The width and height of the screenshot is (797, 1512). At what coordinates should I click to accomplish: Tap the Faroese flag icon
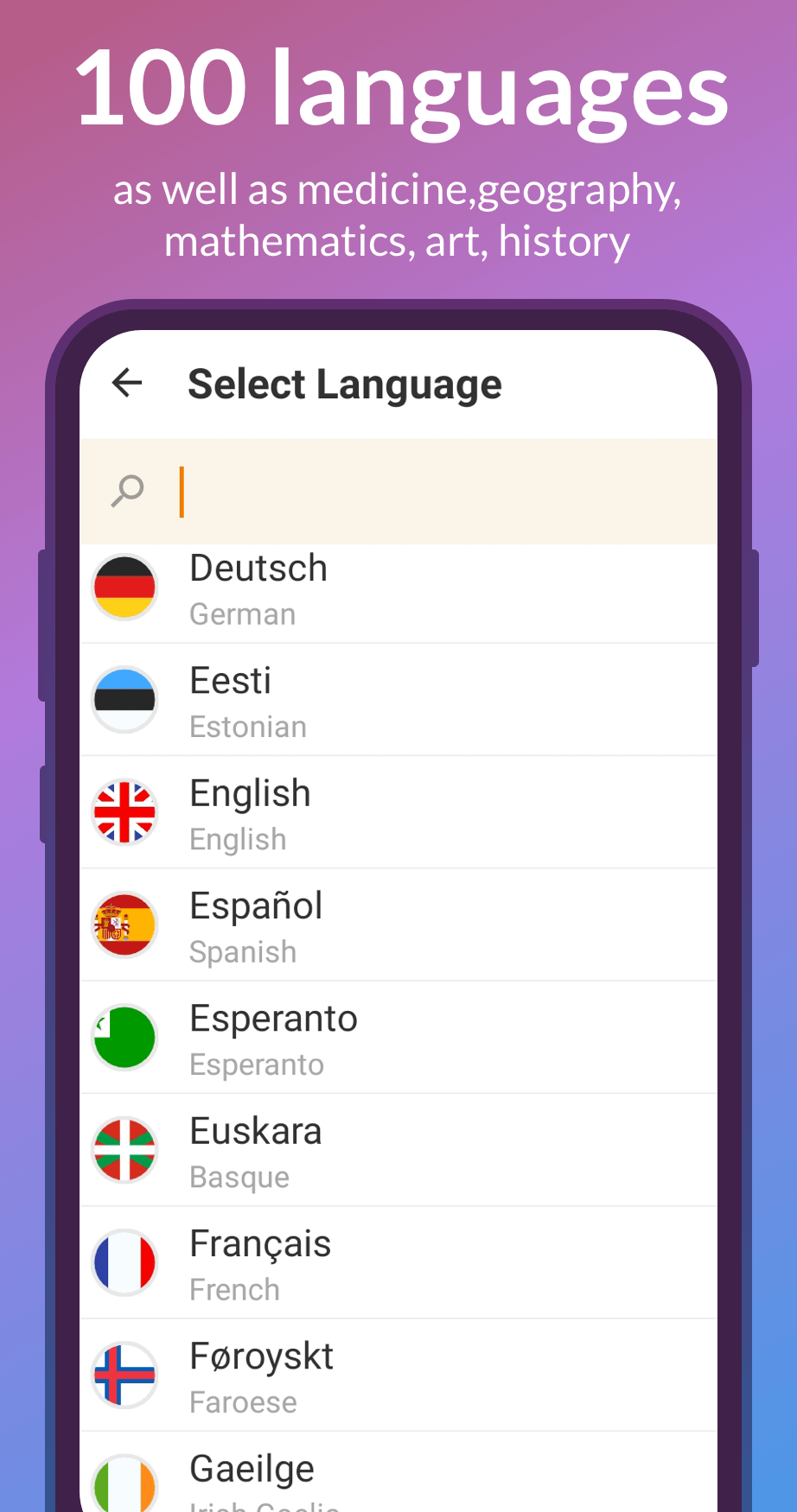(x=125, y=1375)
